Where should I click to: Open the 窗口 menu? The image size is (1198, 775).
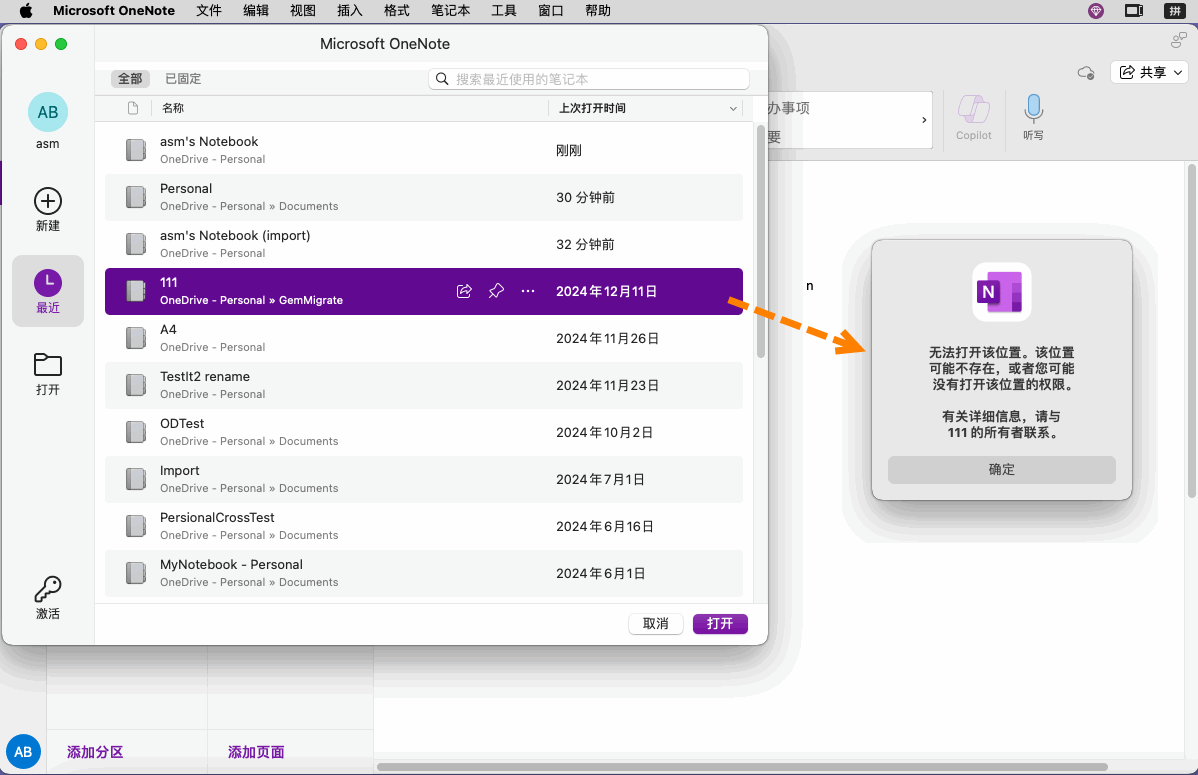[x=551, y=11]
